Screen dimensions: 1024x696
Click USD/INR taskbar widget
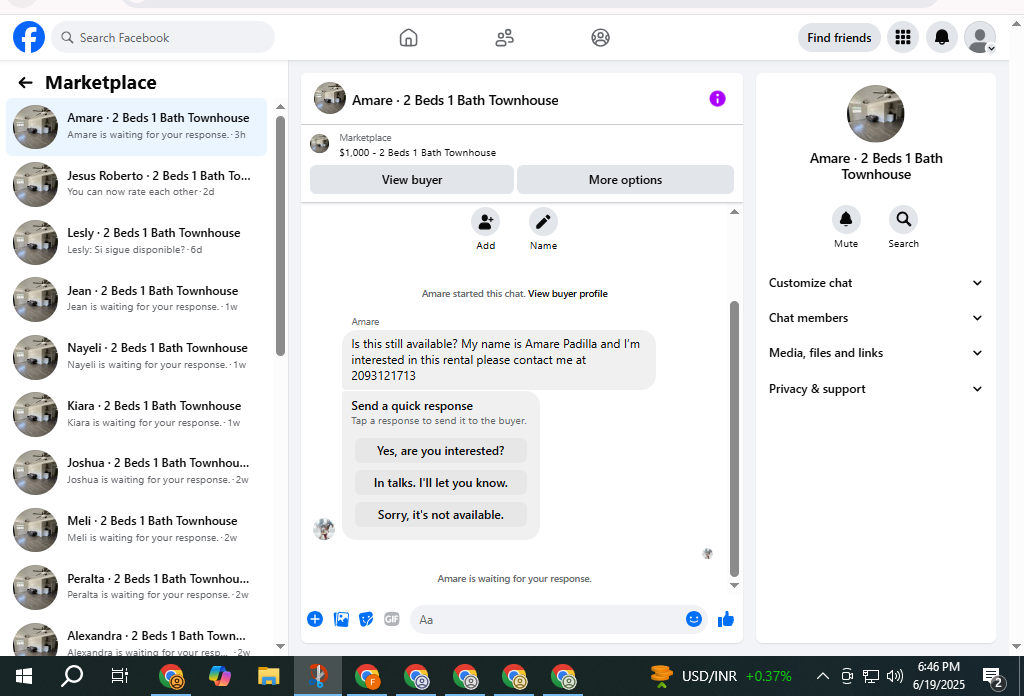720,676
